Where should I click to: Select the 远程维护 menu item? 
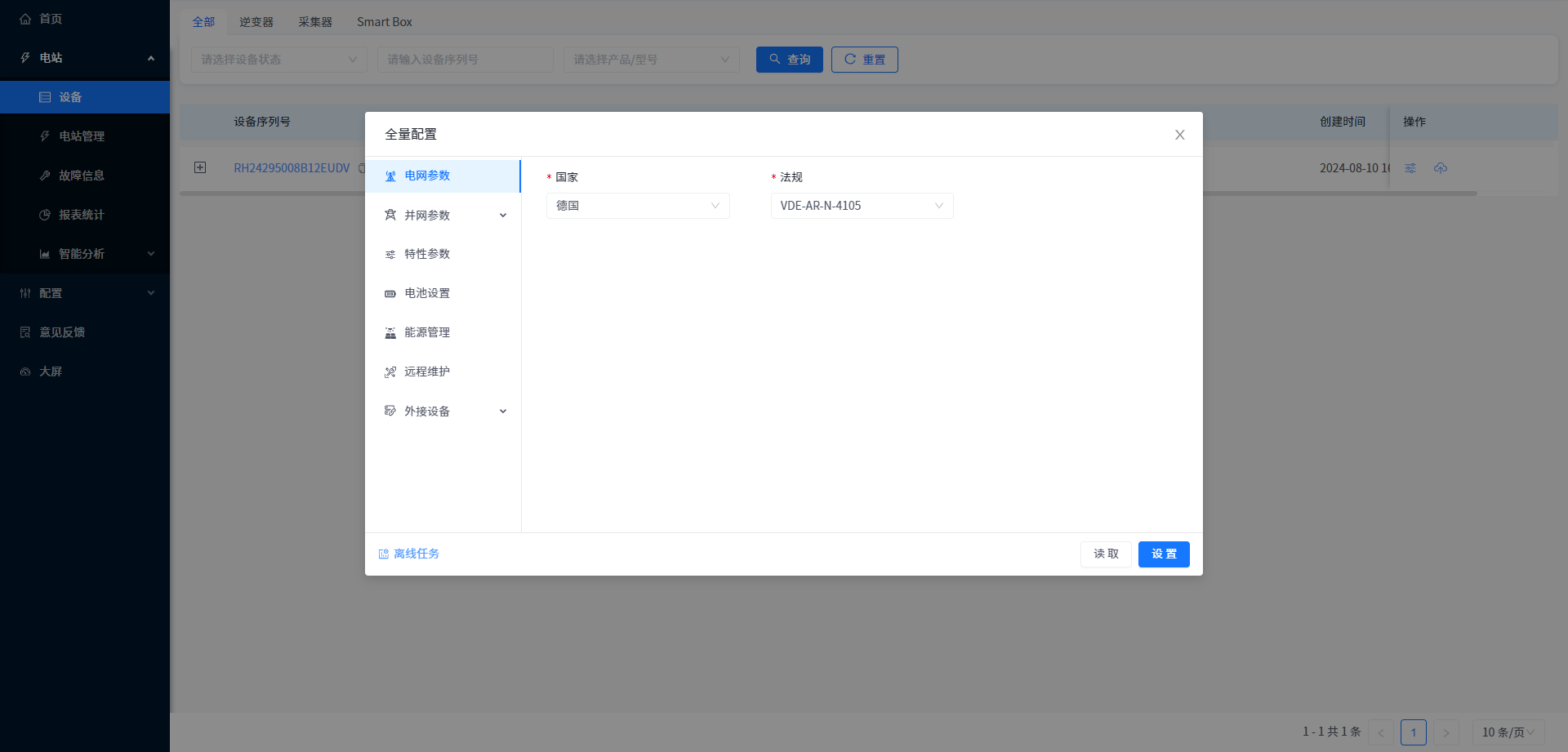click(427, 372)
